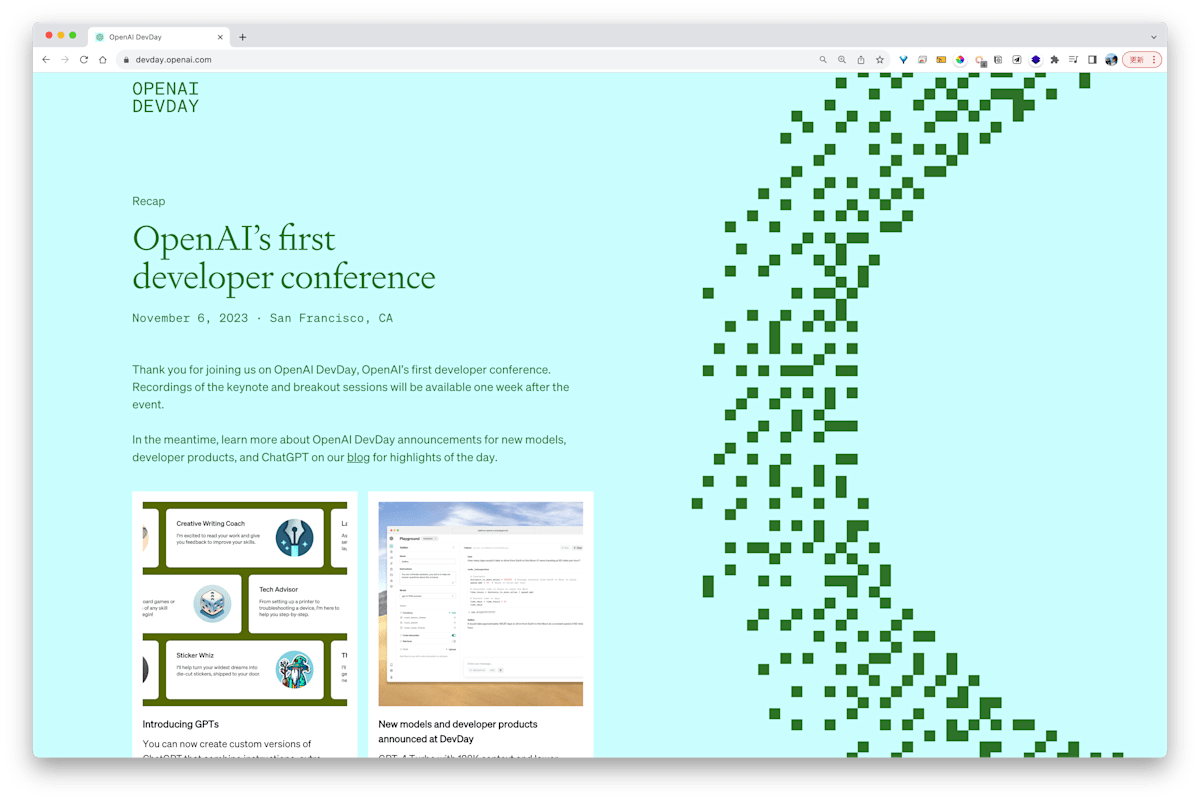Open the browser home page
This screenshot has height=801, width=1200.
click(x=103, y=60)
